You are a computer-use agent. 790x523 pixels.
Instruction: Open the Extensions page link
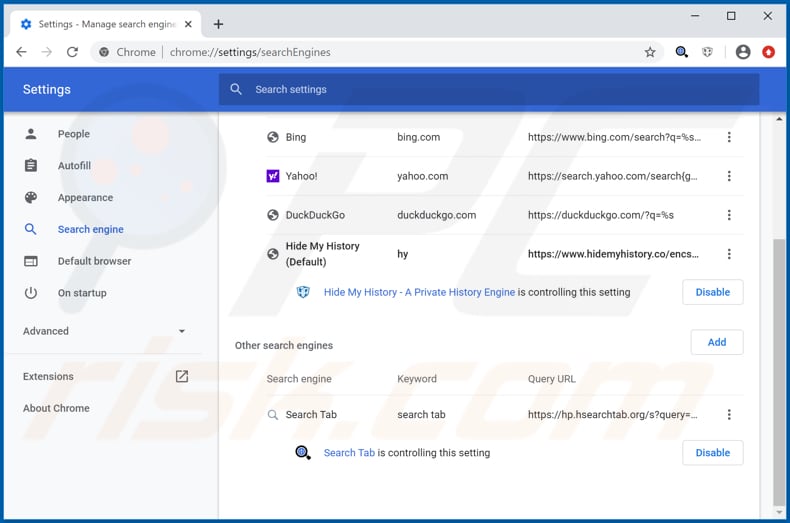pyautogui.click(x=48, y=376)
